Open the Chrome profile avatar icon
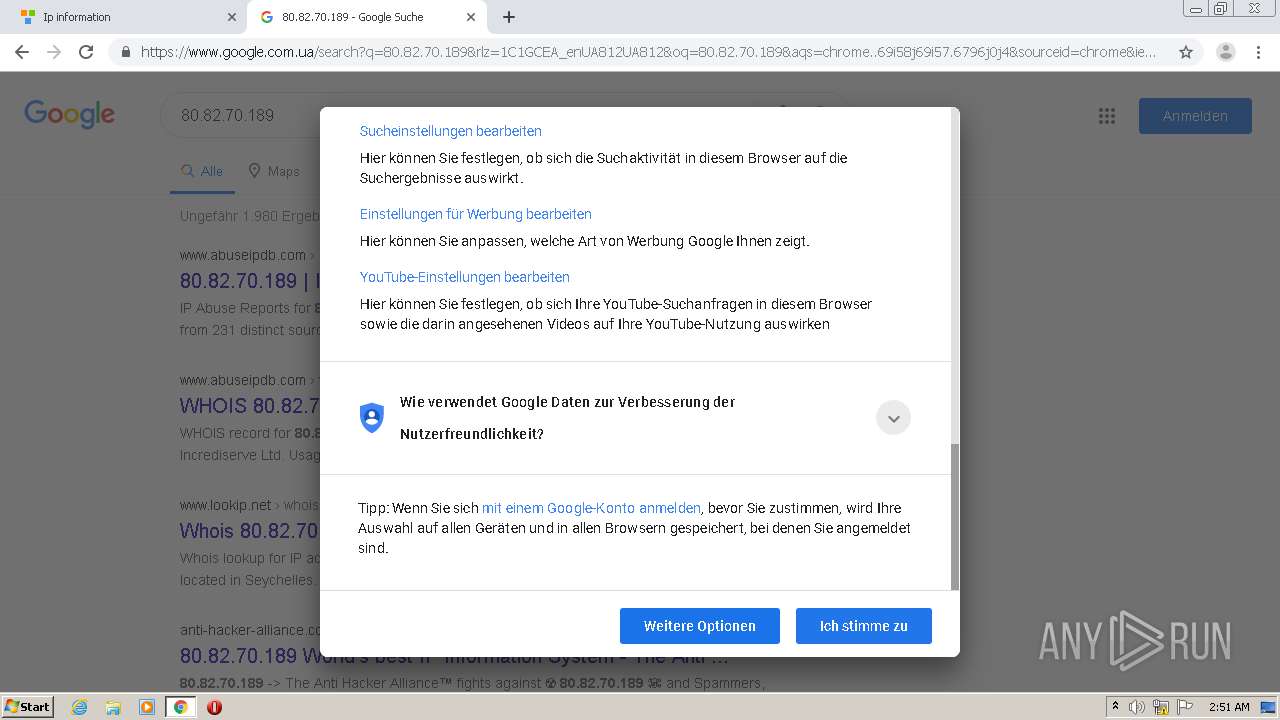Viewport: 1280px width, 720px height. point(1226,52)
